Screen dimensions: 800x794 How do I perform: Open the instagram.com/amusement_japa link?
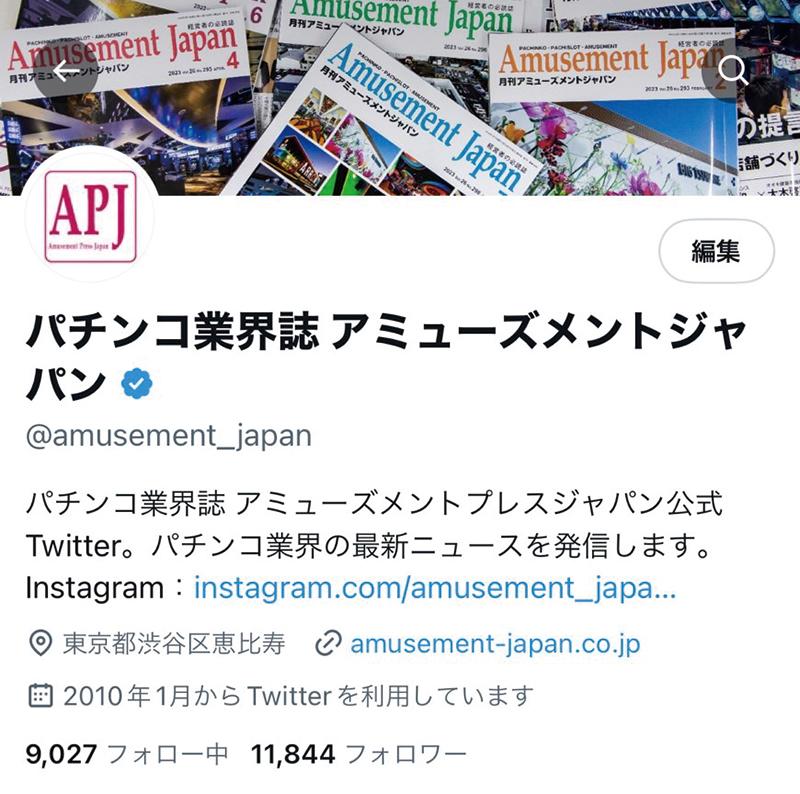click(x=435, y=587)
